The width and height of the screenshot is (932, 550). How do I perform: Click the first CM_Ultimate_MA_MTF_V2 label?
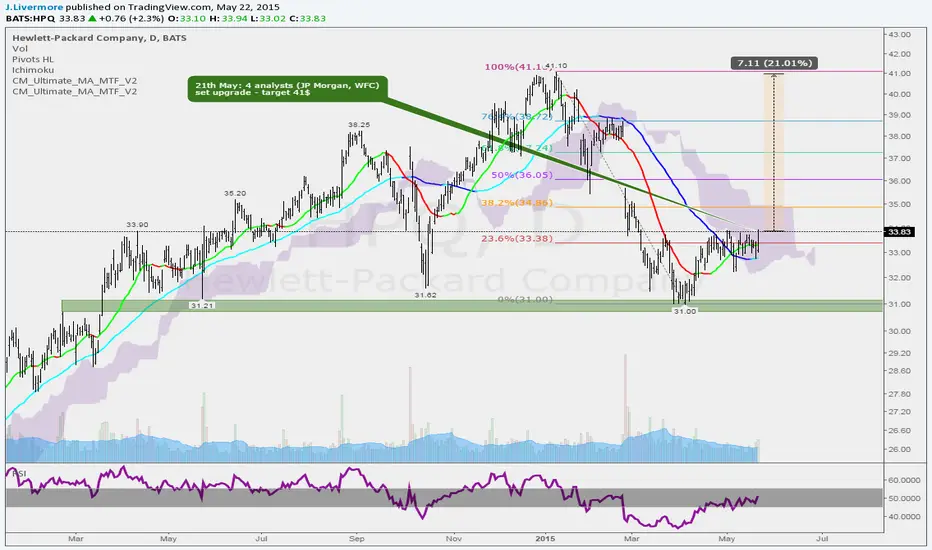click(74, 81)
